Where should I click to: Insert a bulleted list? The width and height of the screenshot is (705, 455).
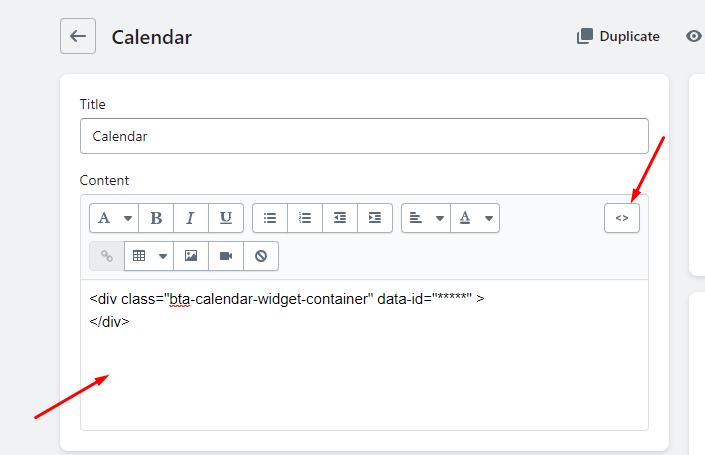[x=270, y=218]
